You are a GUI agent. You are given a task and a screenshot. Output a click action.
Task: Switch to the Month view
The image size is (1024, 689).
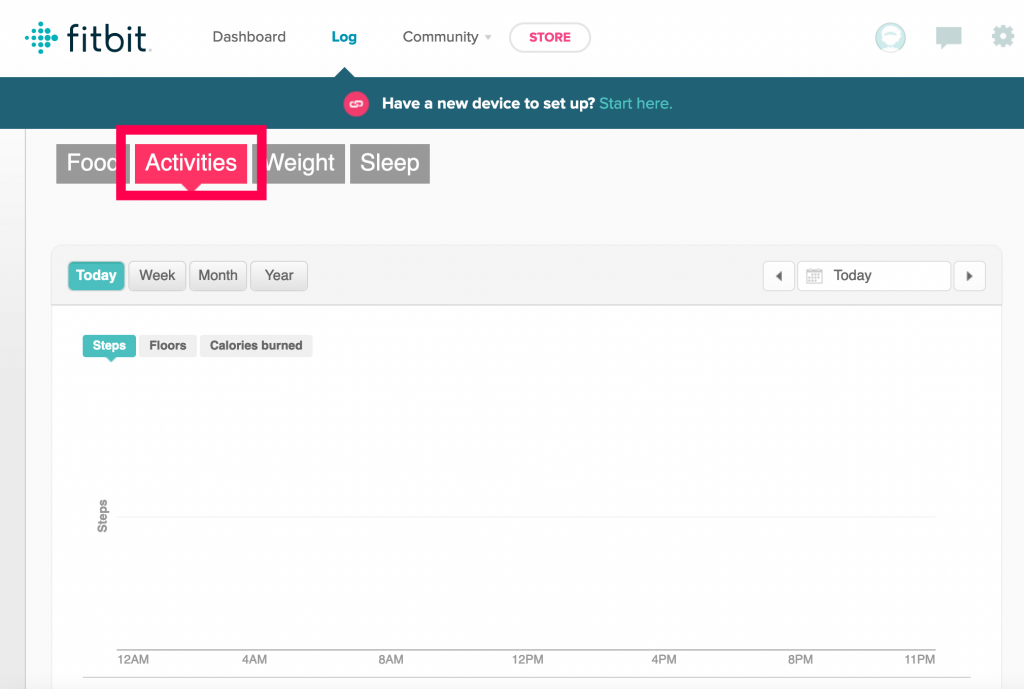(218, 276)
